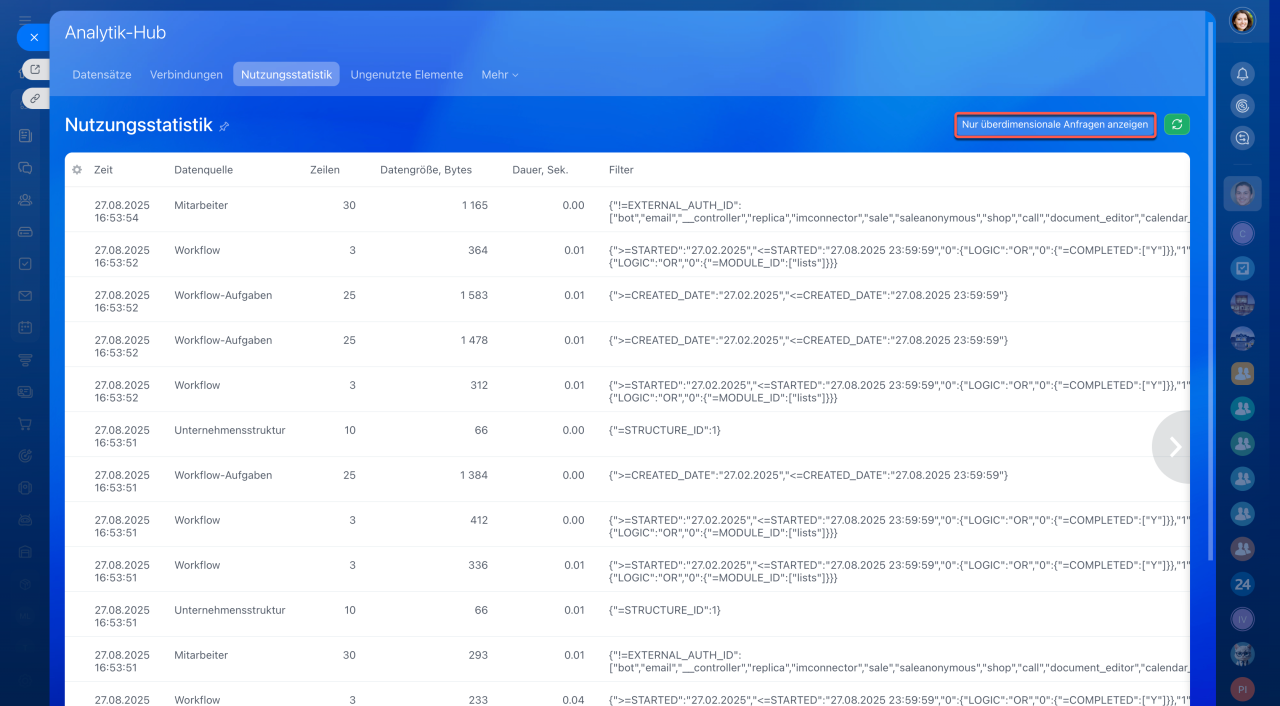Open left sidebar calendar icon

click(25, 328)
